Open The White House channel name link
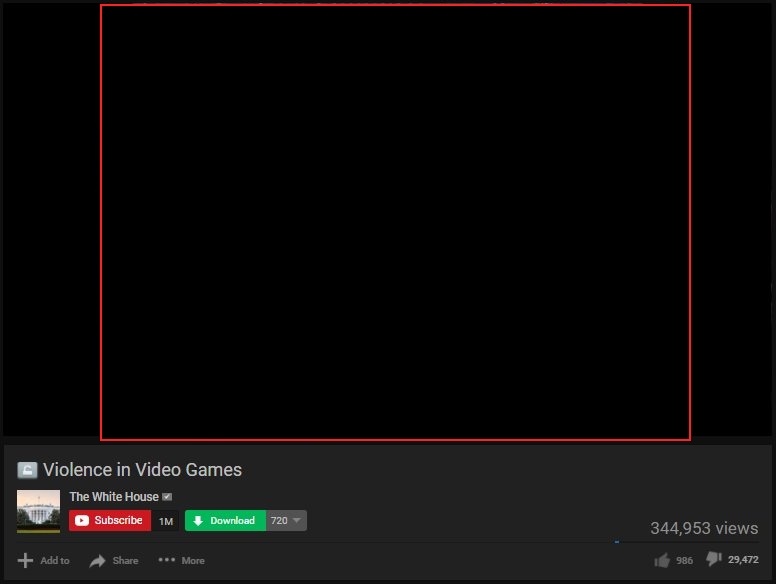This screenshot has width=776, height=584. [x=114, y=496]
